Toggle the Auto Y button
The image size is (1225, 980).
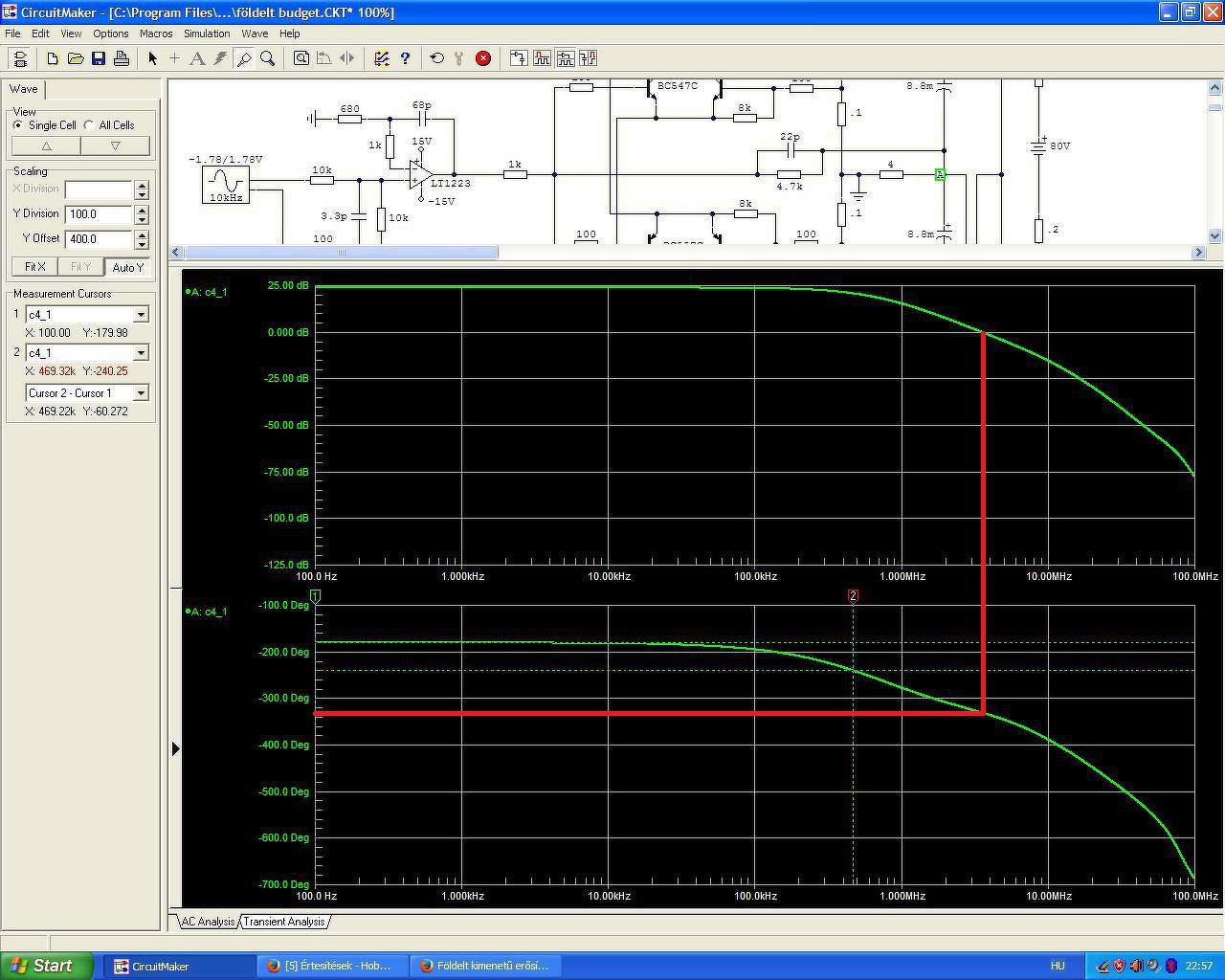[127, 267]
